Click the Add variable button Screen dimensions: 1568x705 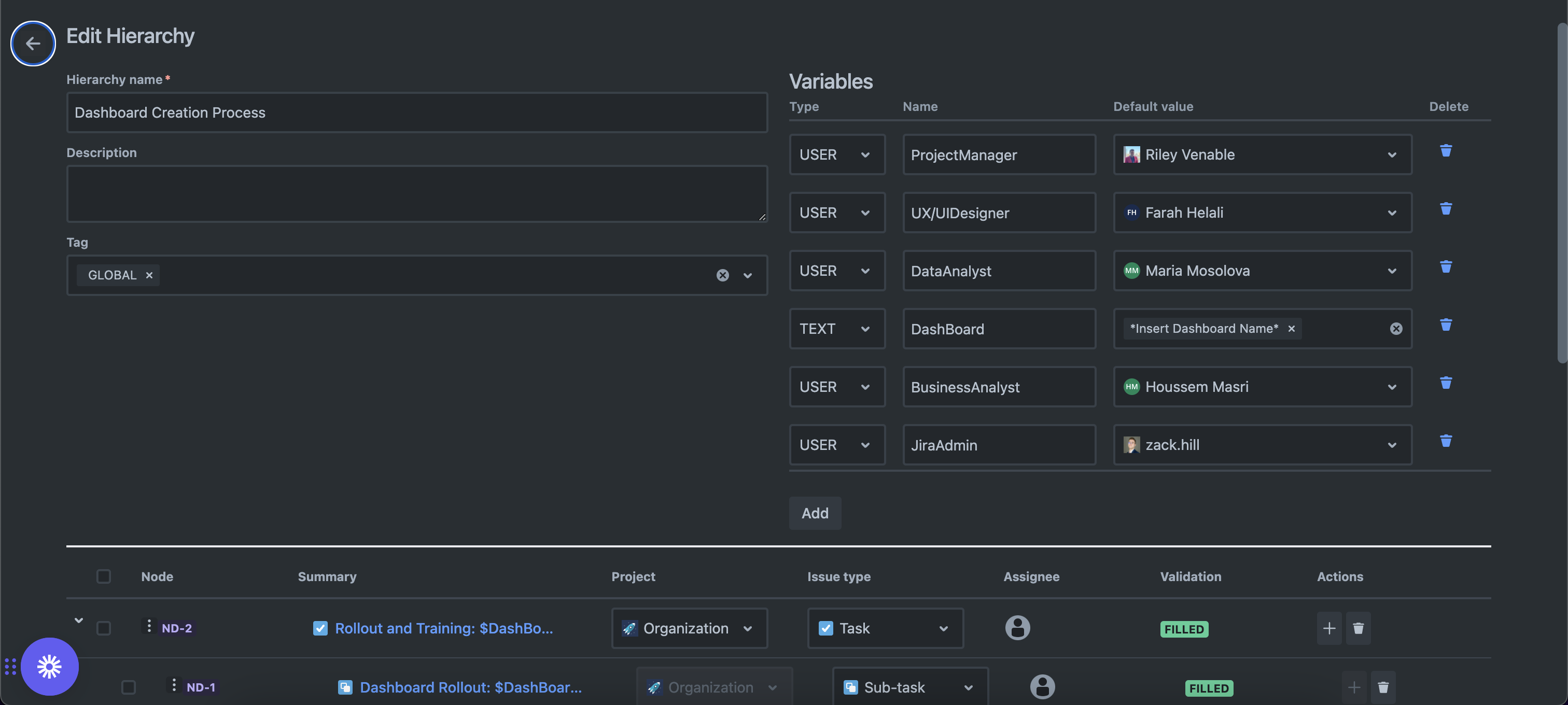click(815, 513)
